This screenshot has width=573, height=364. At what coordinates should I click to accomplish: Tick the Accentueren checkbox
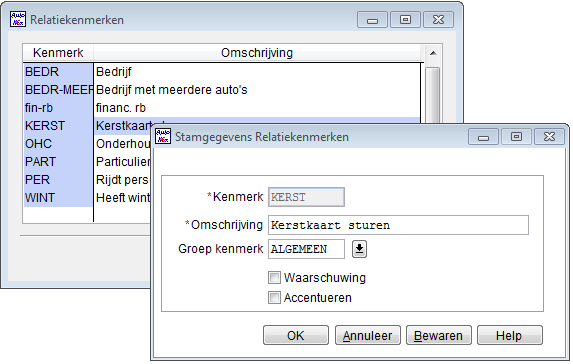[274, 297]
